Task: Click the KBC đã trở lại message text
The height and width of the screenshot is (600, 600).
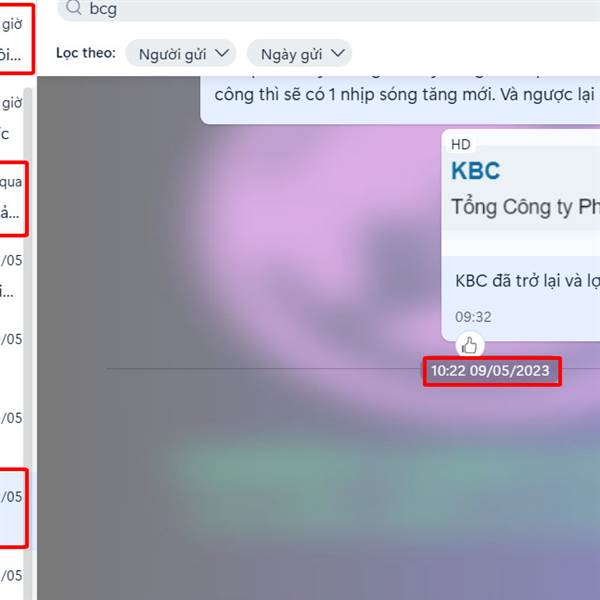Action: coord(527,281)
